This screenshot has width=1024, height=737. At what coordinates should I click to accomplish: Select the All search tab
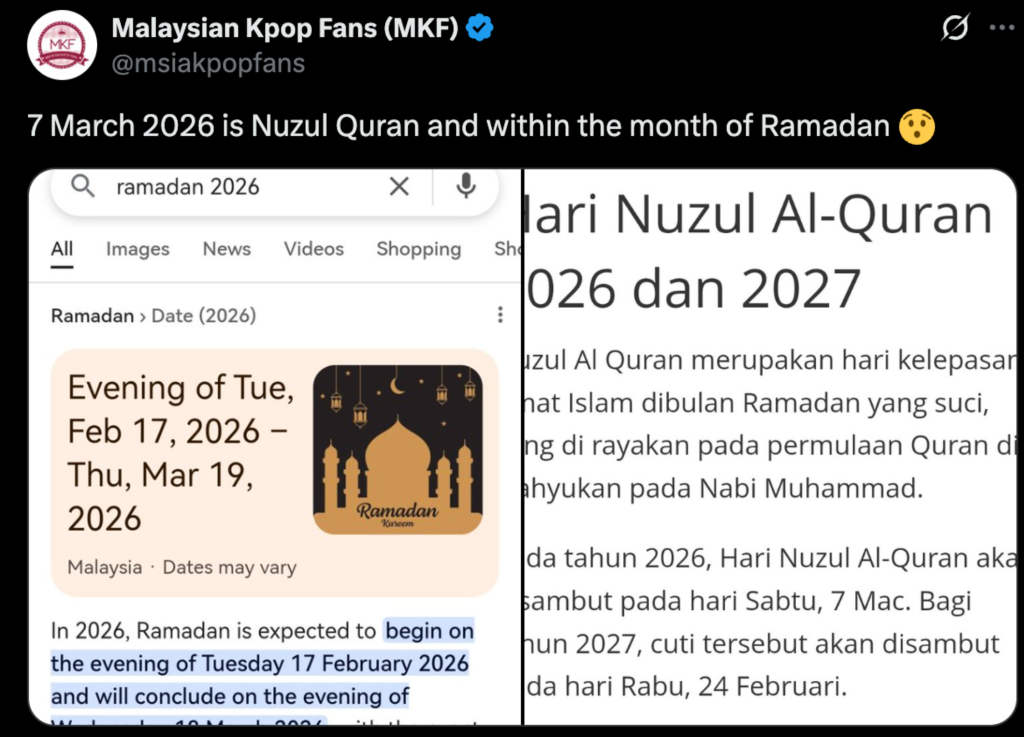[62, 249]
